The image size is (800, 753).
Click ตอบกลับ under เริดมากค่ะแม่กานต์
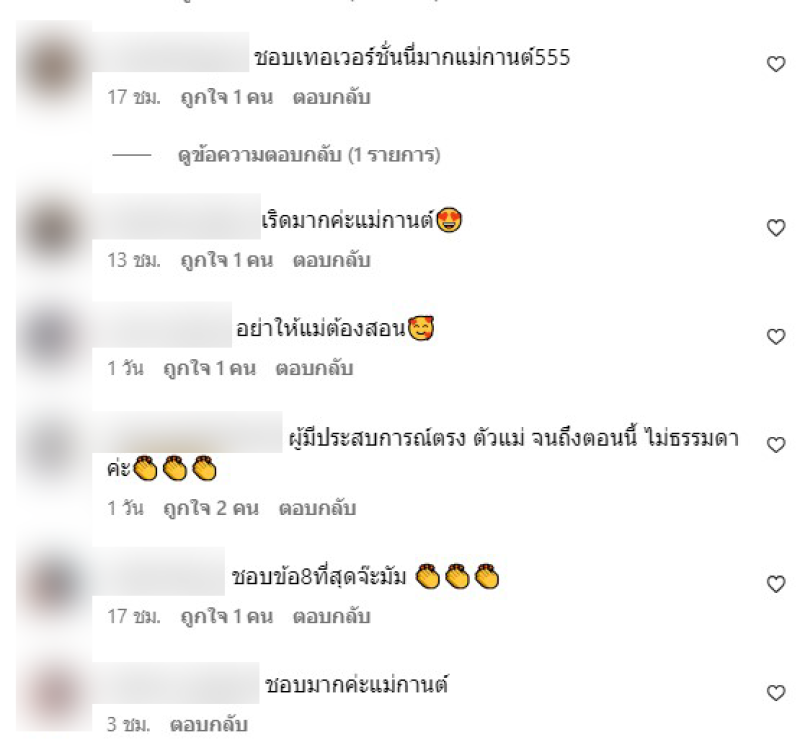point(331,260)
